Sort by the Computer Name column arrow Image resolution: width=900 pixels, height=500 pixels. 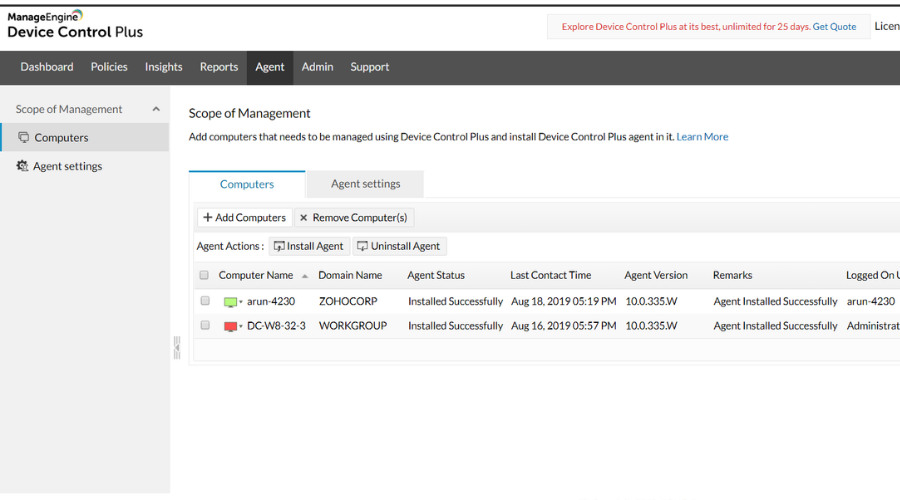(x=305, y=276)
